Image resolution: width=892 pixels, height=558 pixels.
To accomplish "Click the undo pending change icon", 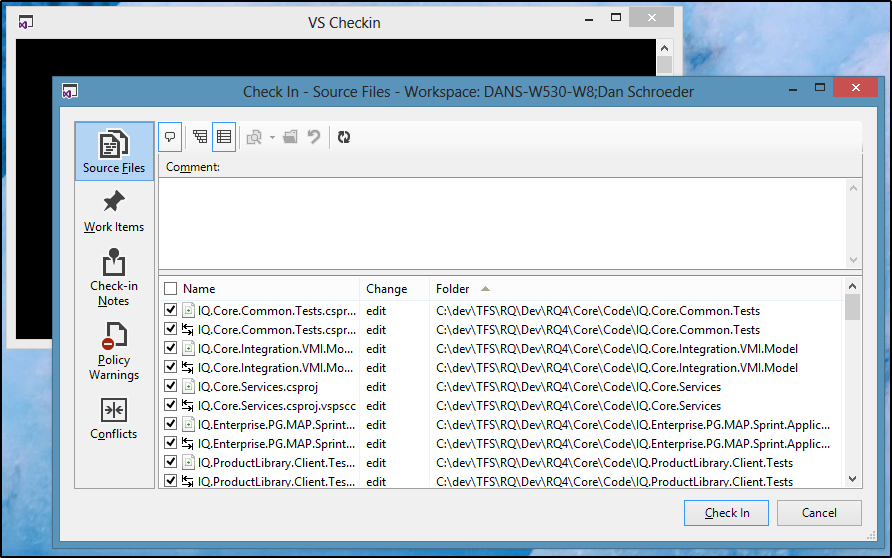I will (314, 137).
